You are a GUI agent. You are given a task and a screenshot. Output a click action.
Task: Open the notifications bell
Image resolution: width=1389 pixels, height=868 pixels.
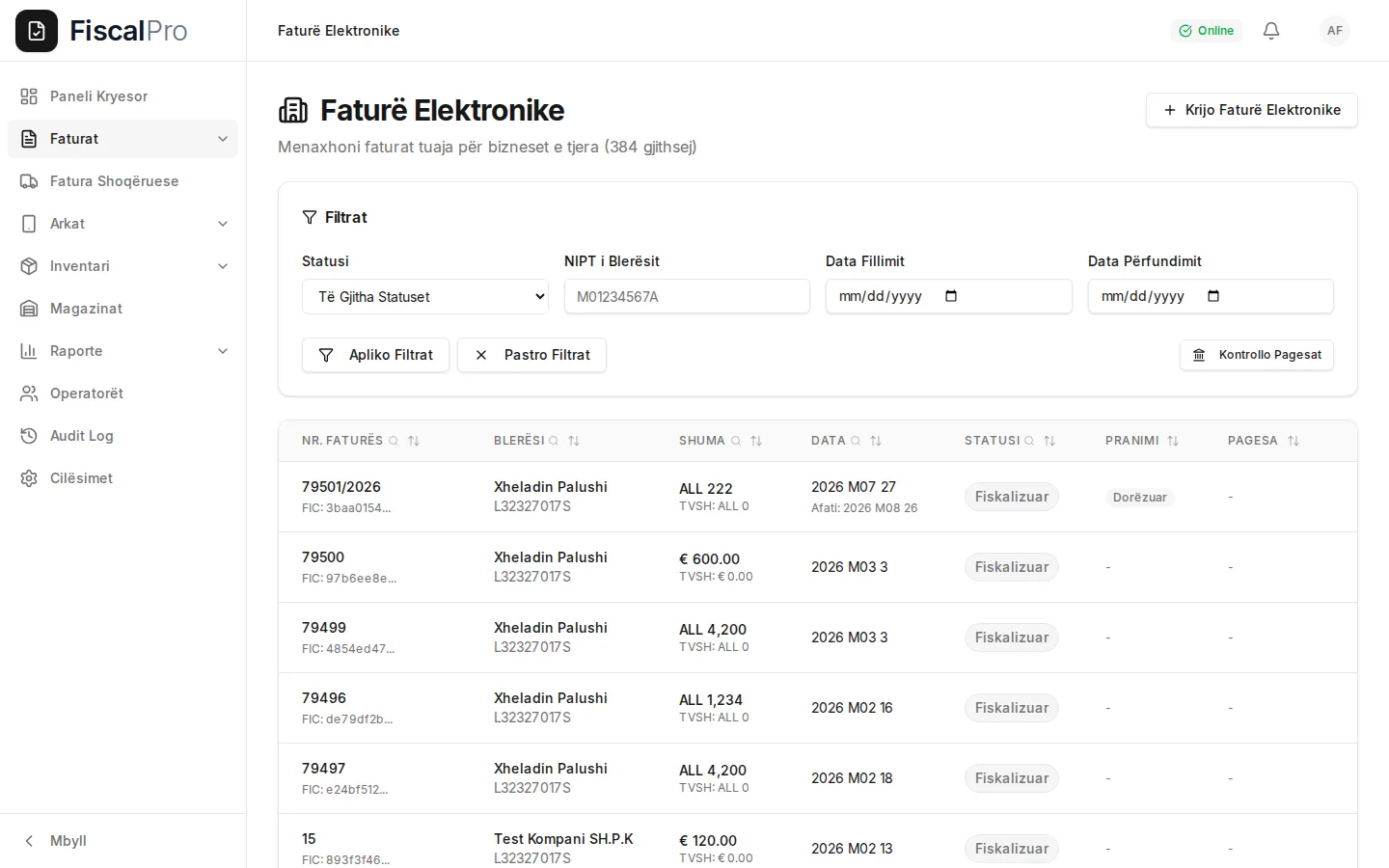(1271, 31)
